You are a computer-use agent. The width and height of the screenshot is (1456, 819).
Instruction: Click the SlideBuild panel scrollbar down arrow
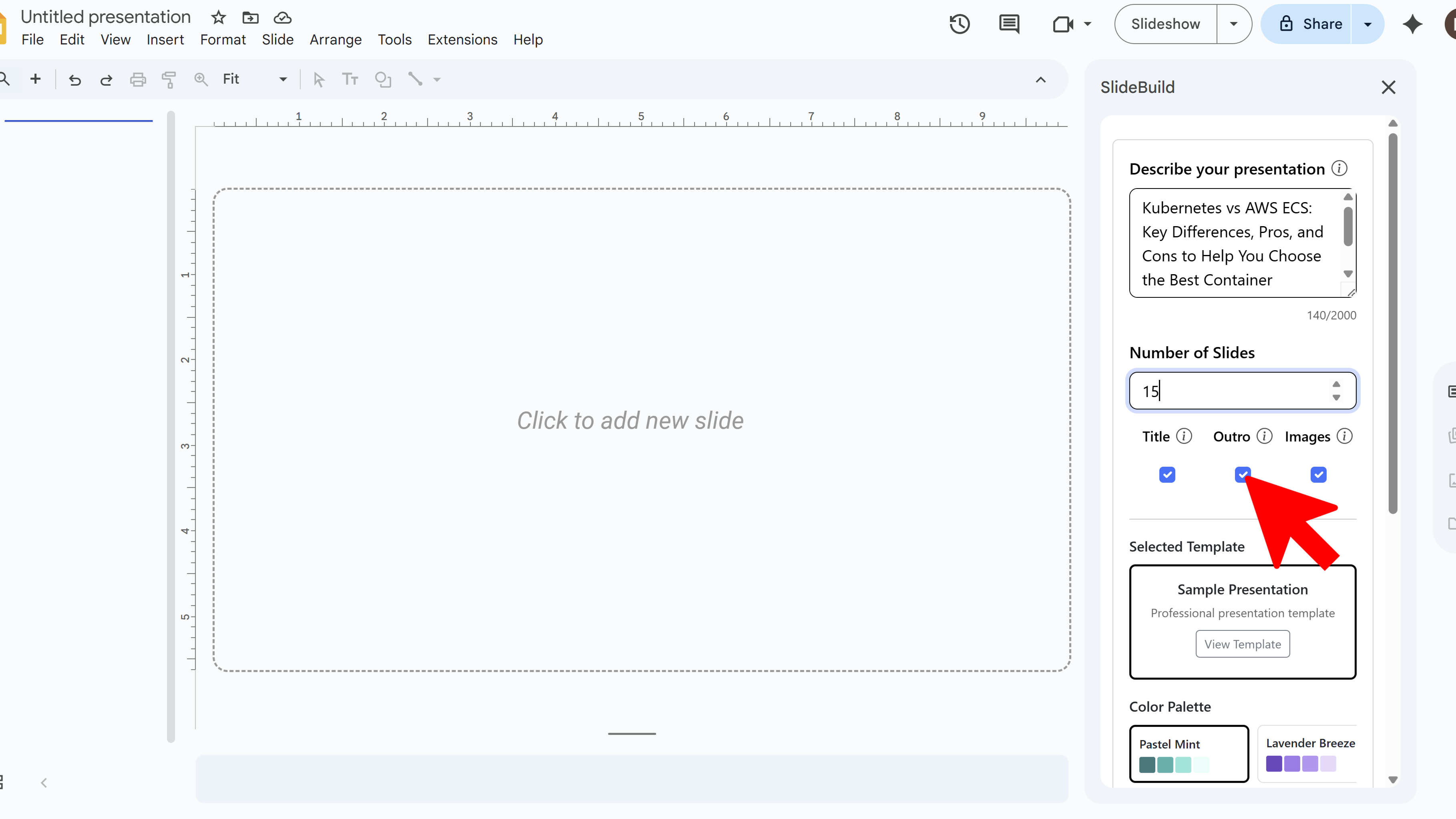(1393, 779)
